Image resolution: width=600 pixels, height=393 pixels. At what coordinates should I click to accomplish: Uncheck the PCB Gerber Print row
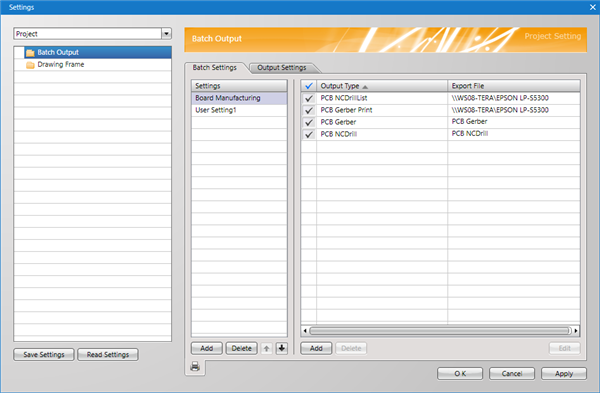coord(309,110)
